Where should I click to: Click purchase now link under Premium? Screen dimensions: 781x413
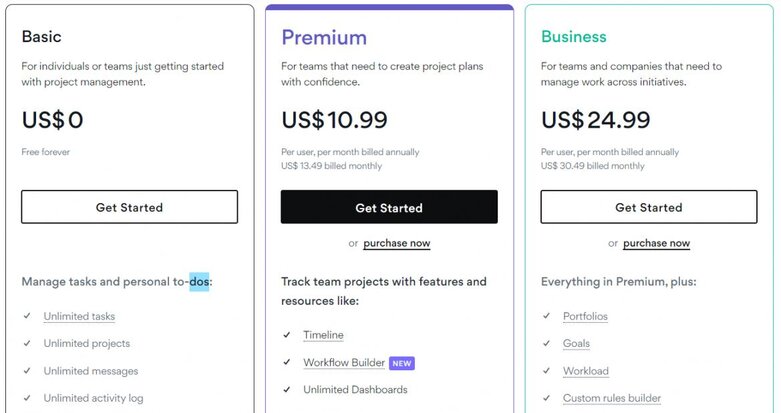[x=397, y=243]
